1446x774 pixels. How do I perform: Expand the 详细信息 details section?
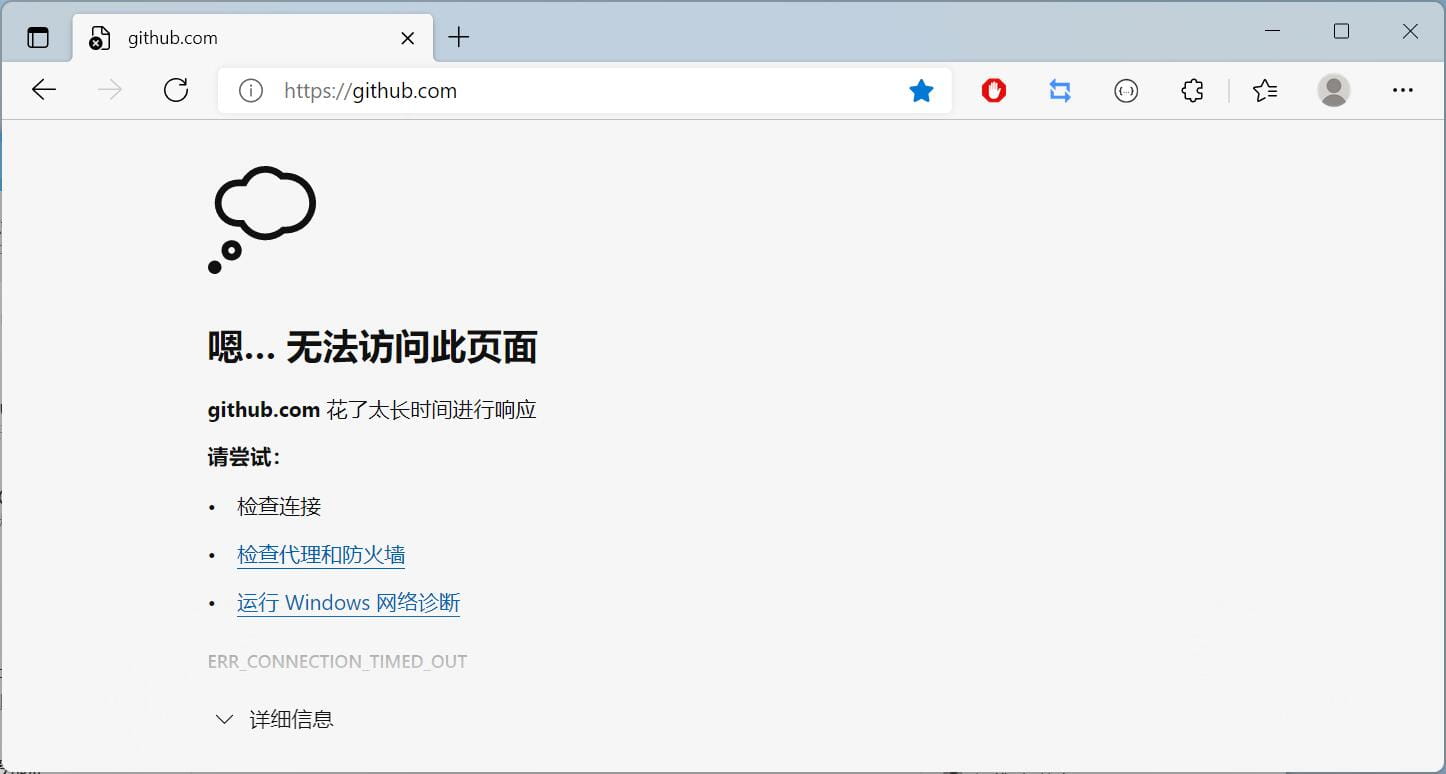click(x=273, y=718)
